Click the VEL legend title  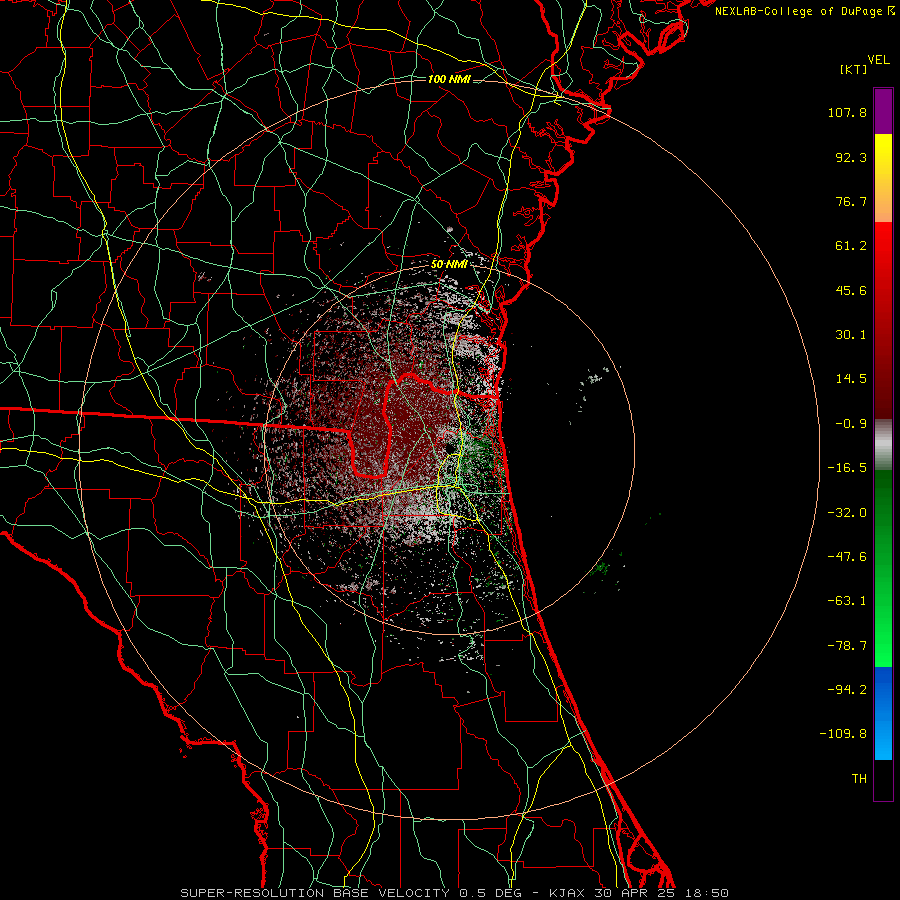(x=879, y=60)
